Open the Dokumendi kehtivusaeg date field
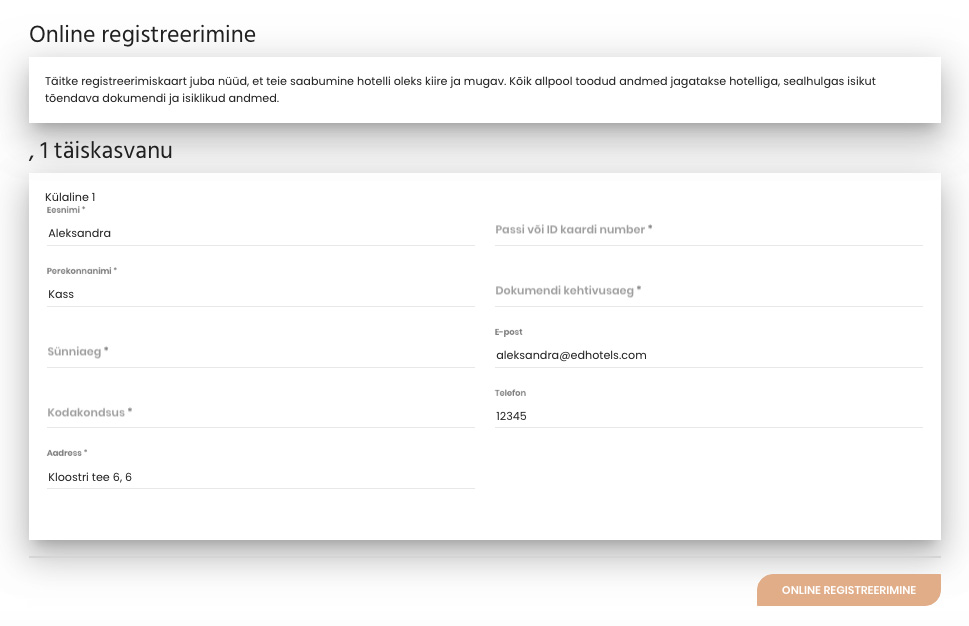 pyautogui.click(x=709, y=290)
